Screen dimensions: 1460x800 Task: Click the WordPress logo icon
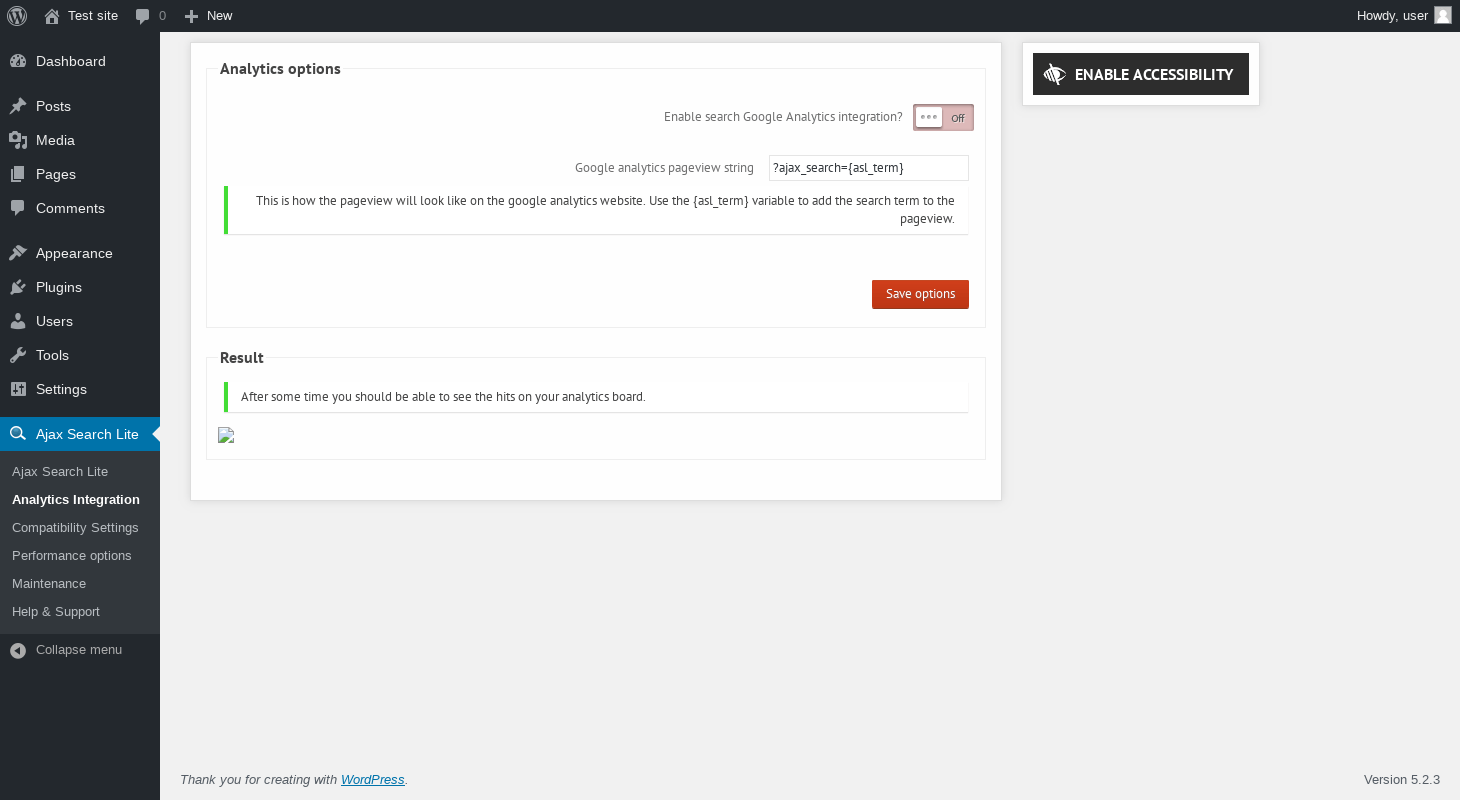pyautogui.click(x=17, y=16)
